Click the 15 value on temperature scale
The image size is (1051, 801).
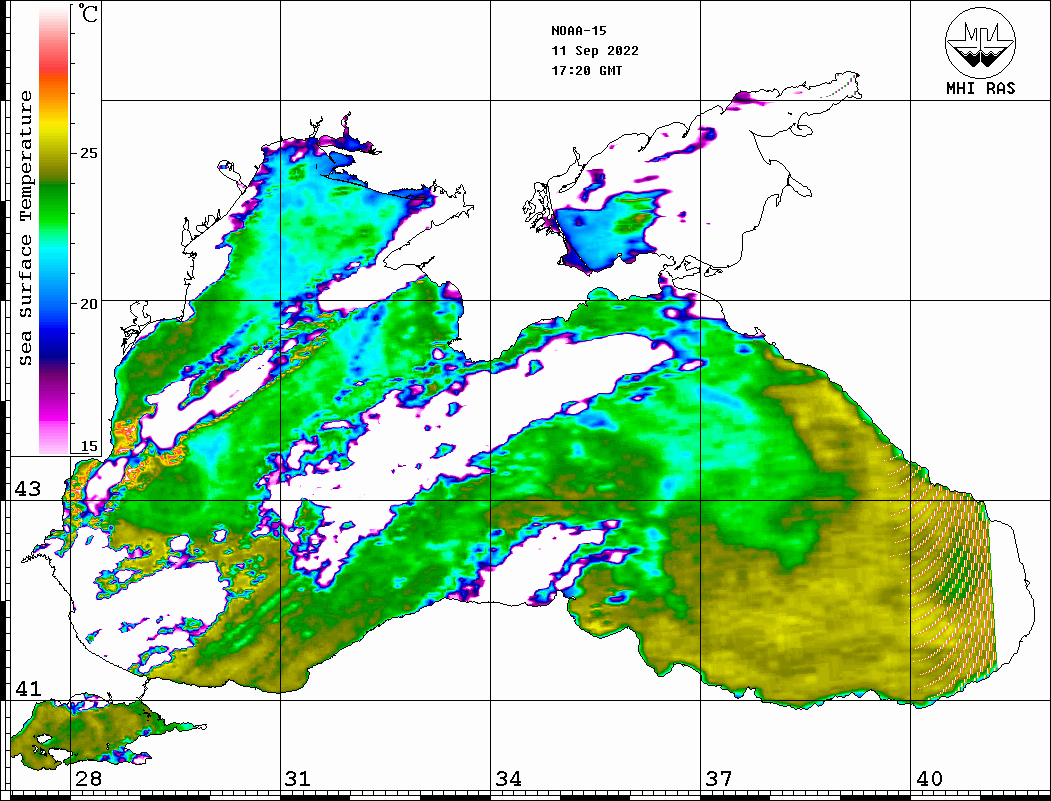(x=88, y=446)
